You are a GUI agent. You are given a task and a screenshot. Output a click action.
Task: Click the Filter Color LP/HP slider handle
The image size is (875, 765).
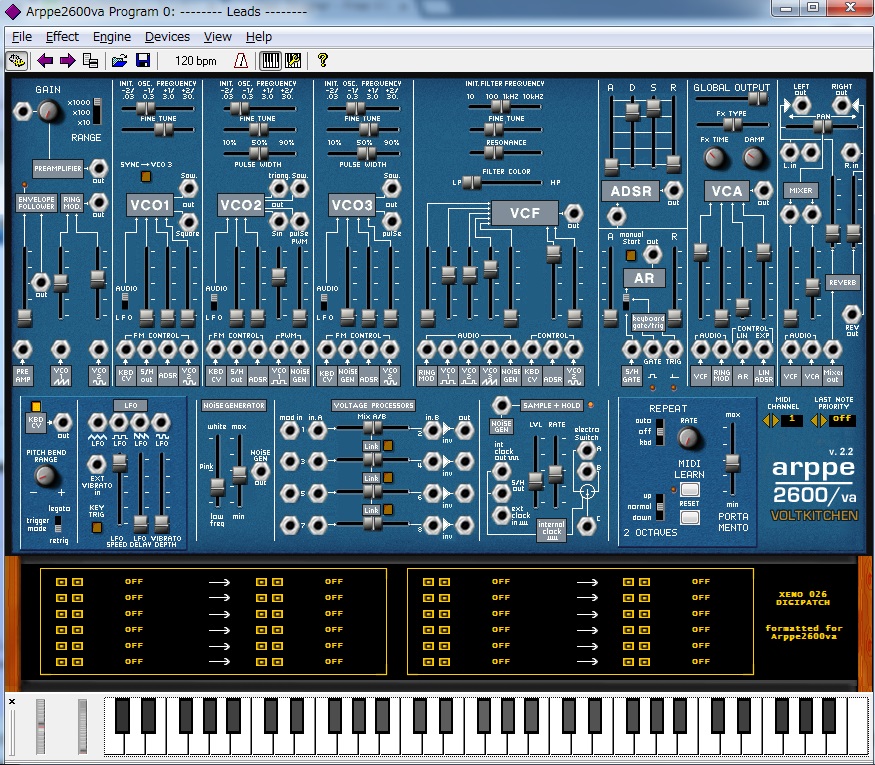472,182
